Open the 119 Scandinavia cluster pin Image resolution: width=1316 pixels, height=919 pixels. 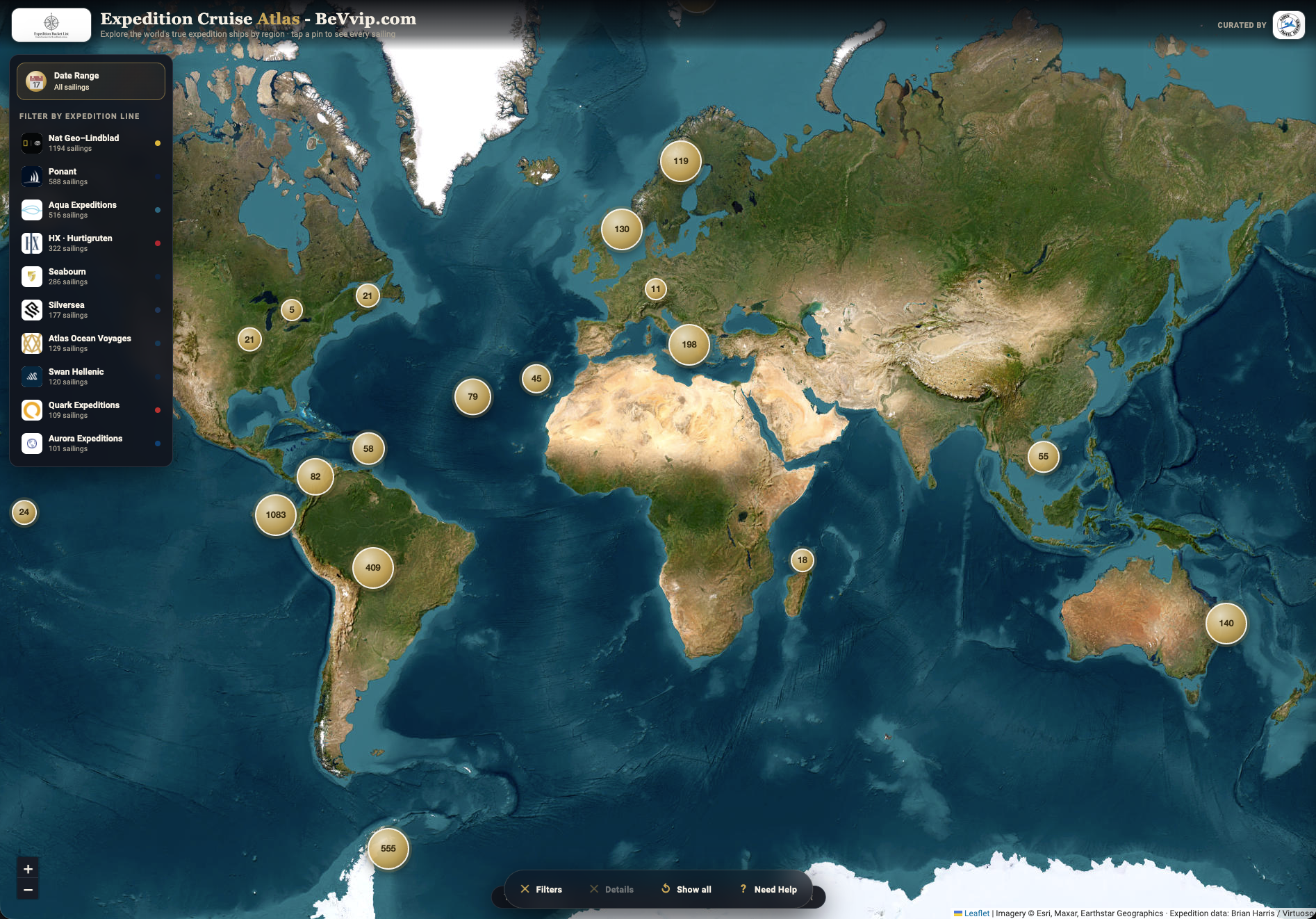[681, 161]
